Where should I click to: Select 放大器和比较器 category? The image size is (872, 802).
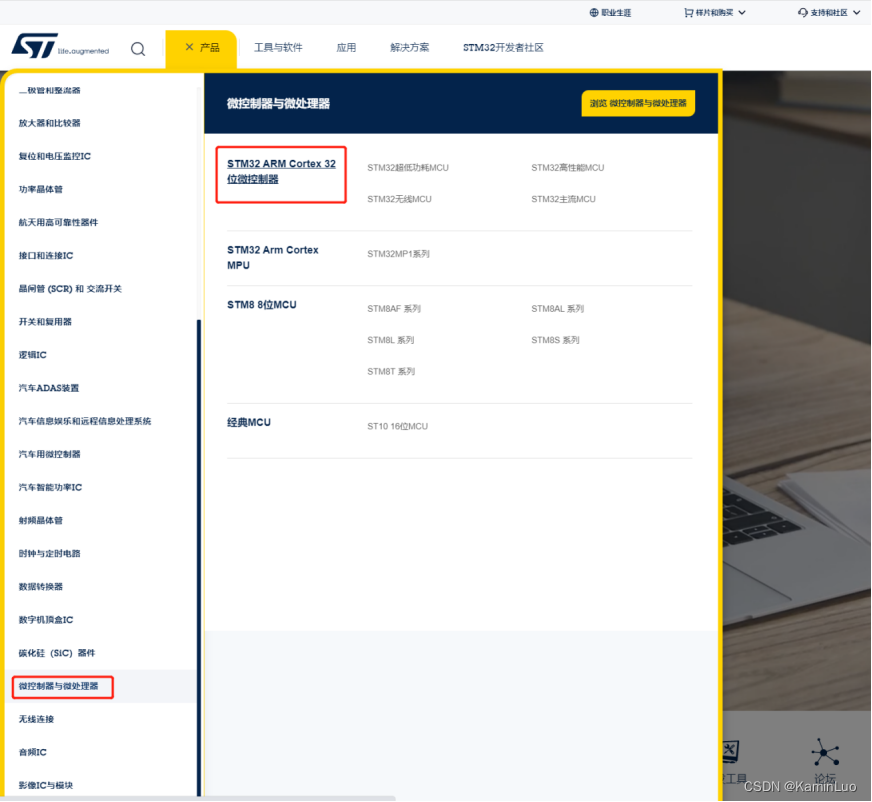(x=49, y=123)
